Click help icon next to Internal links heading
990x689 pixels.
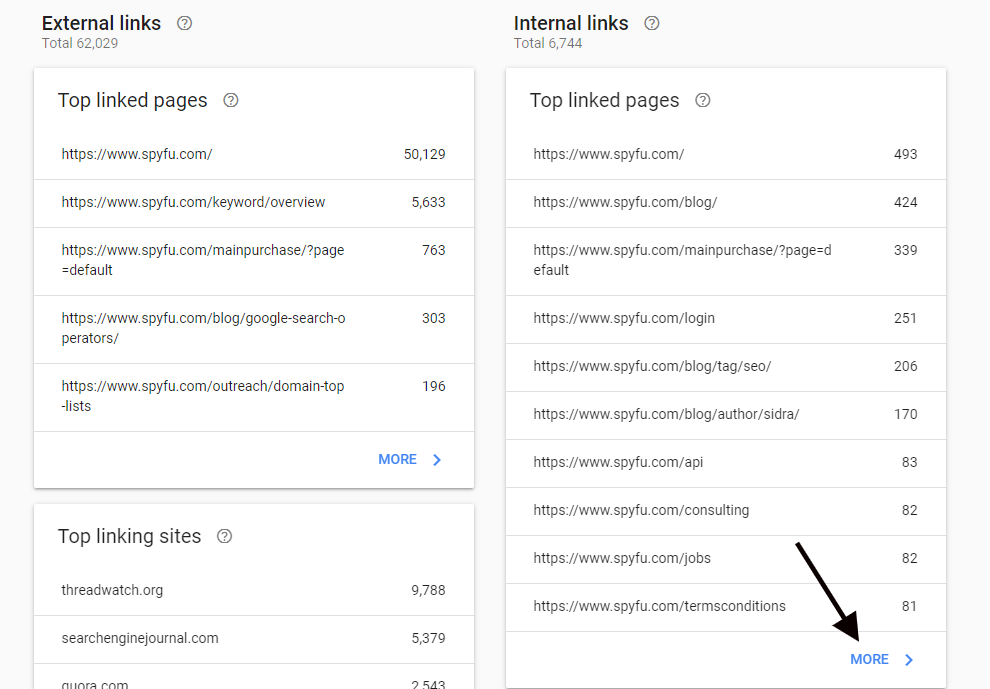tap(652, 23)
